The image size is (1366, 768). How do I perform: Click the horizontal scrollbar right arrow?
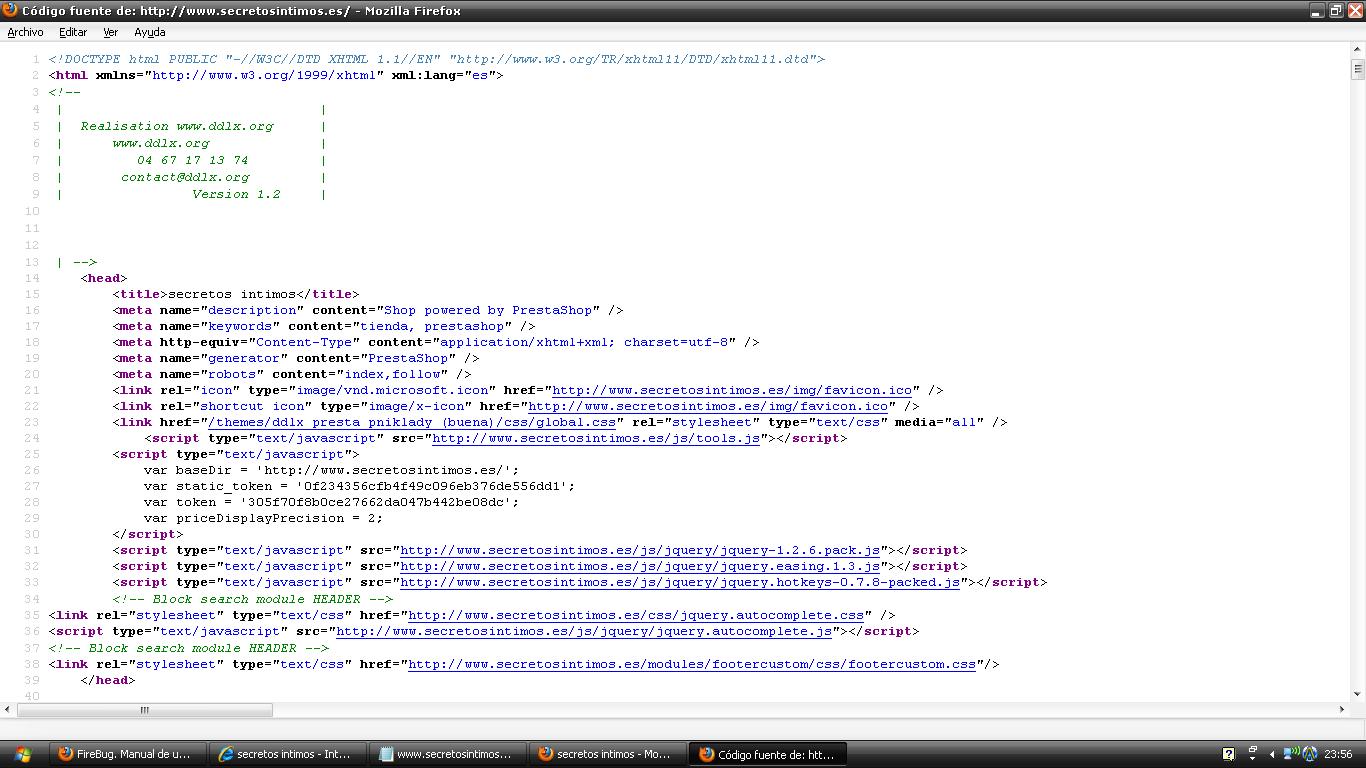(1342, 710)
